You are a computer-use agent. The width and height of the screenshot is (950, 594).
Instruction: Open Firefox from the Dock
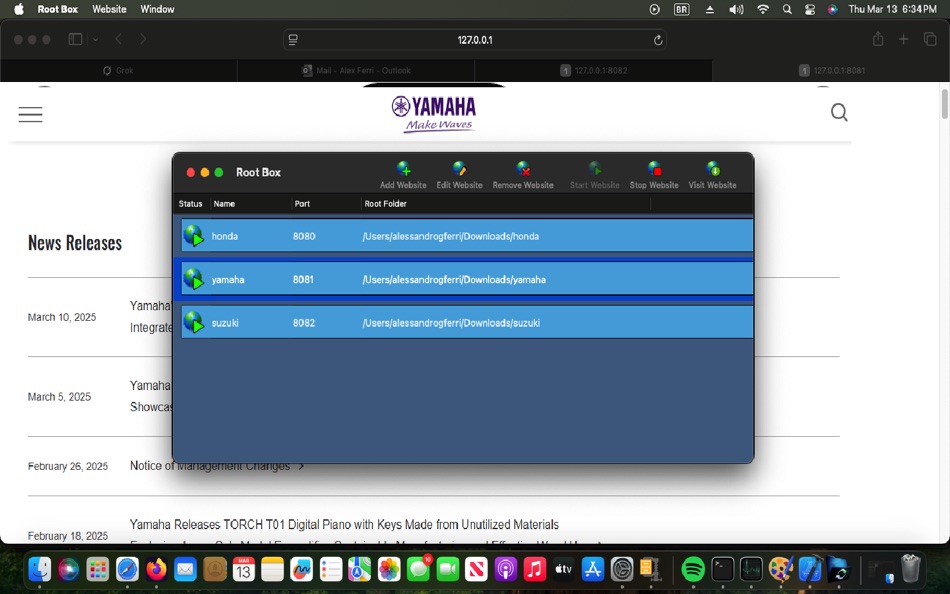coord(156,569)
